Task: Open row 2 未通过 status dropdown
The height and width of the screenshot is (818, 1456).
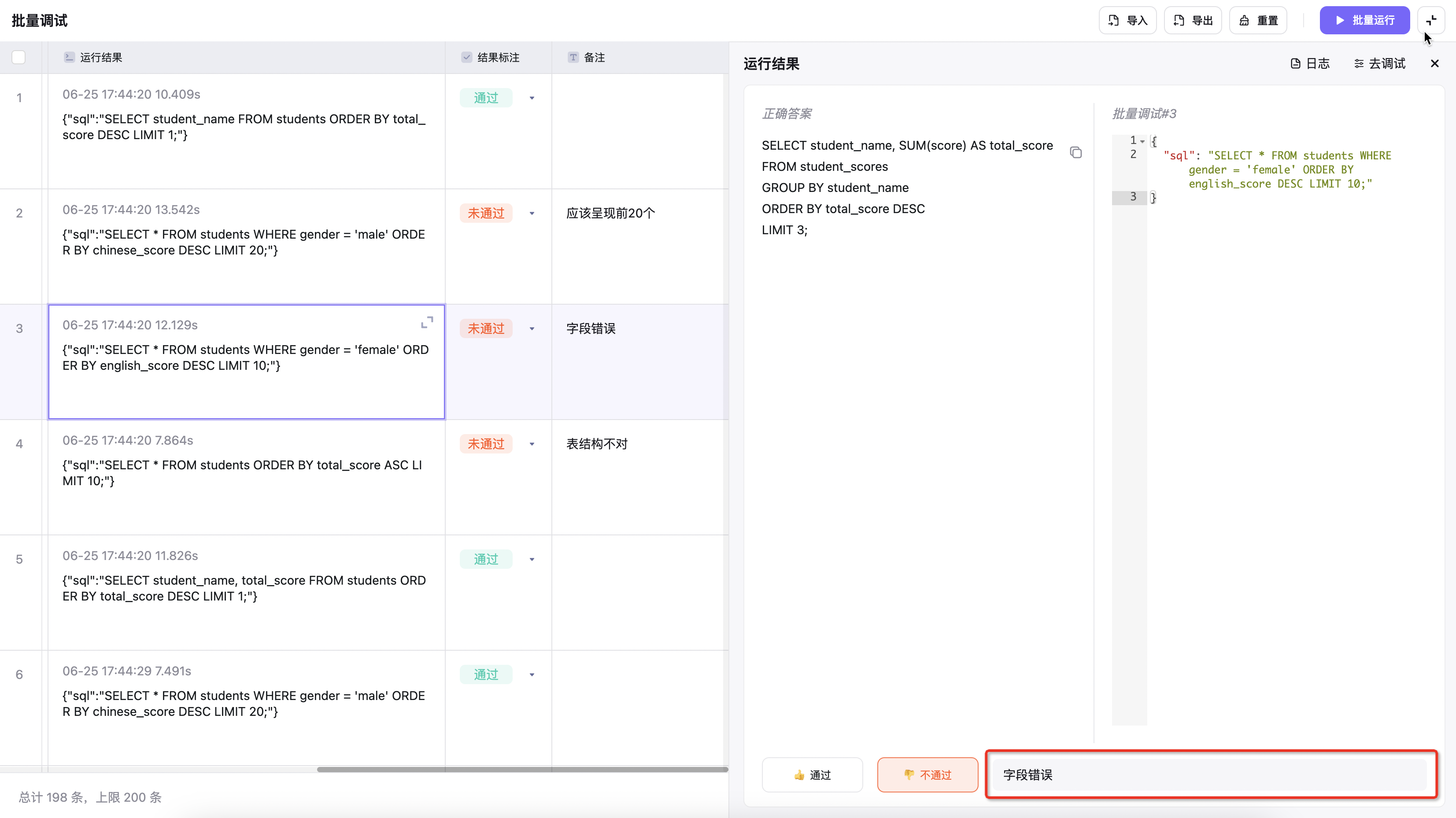Action: pos(532,214)
